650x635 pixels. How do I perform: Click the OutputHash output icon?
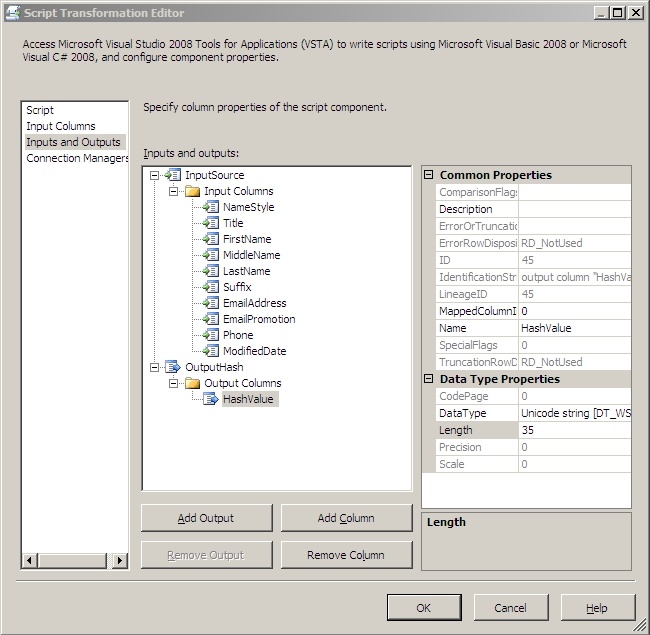[x=173, y=367]
